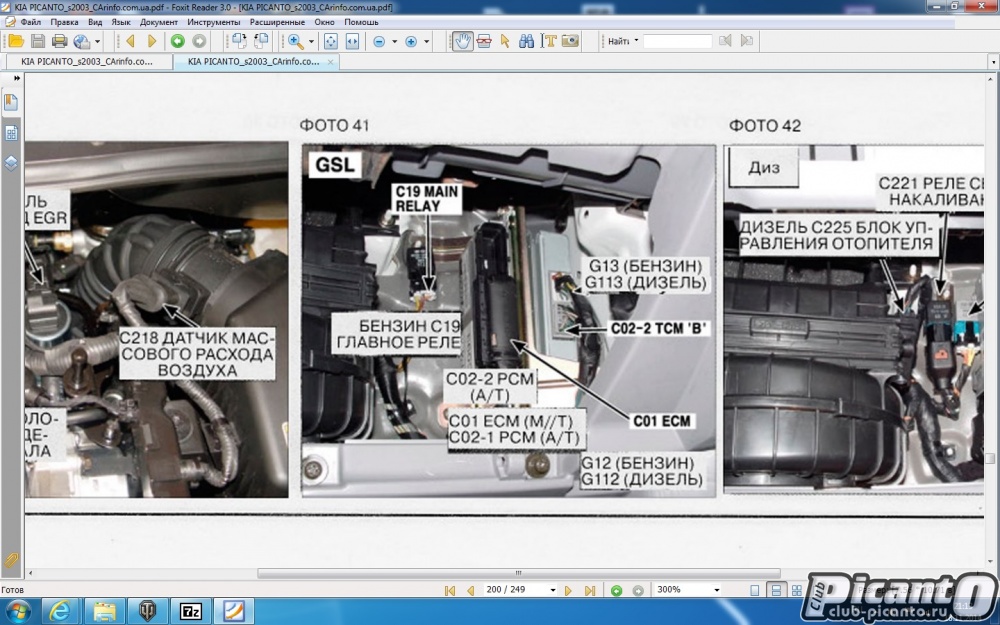The width and height of the screenshot is (1000, 625).
Task: Go to next page using toolbar arrow
Action: (x=152, y=41)
